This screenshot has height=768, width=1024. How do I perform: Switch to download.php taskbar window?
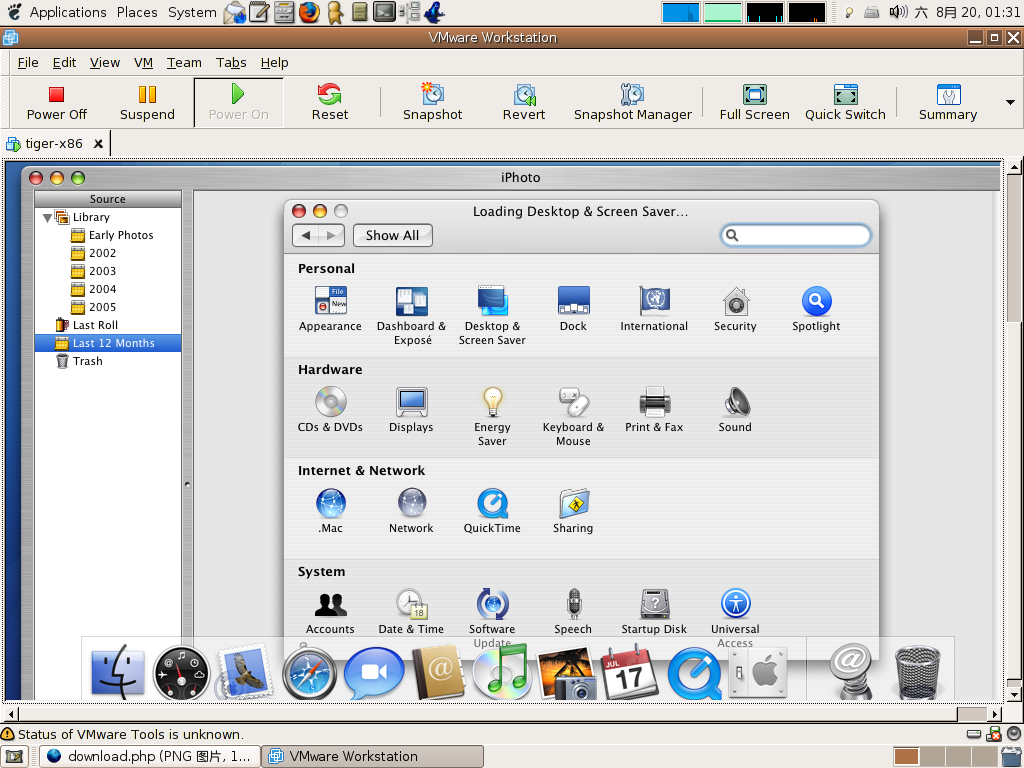pyautogui.click(x=150, y=756)
